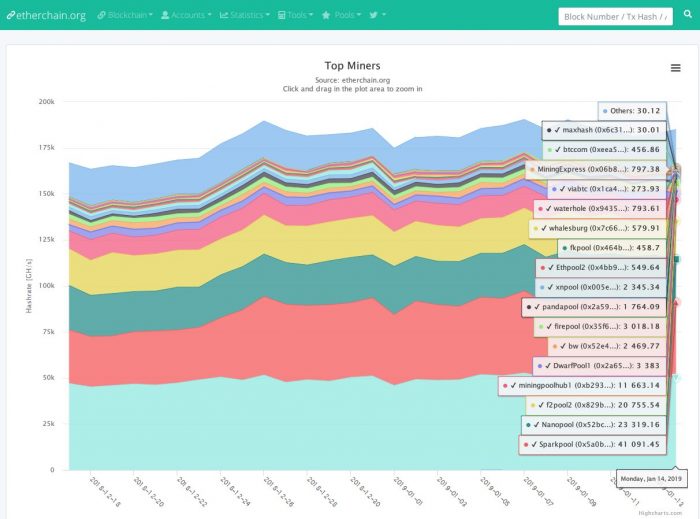
Task: Open the Pools dropdown menu
Action: point(342,15)
